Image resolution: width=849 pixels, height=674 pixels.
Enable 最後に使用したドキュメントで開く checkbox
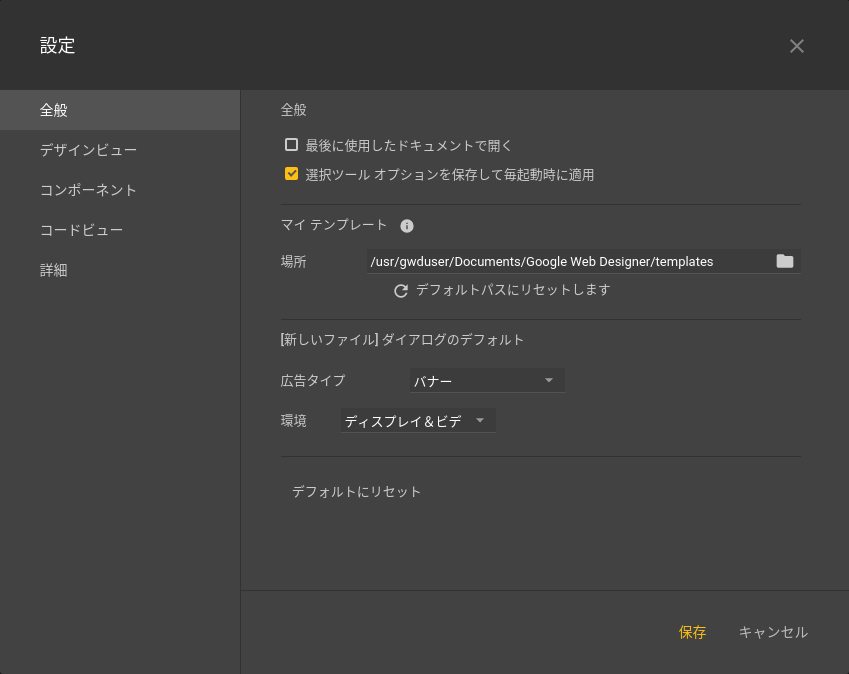[291, 145]
